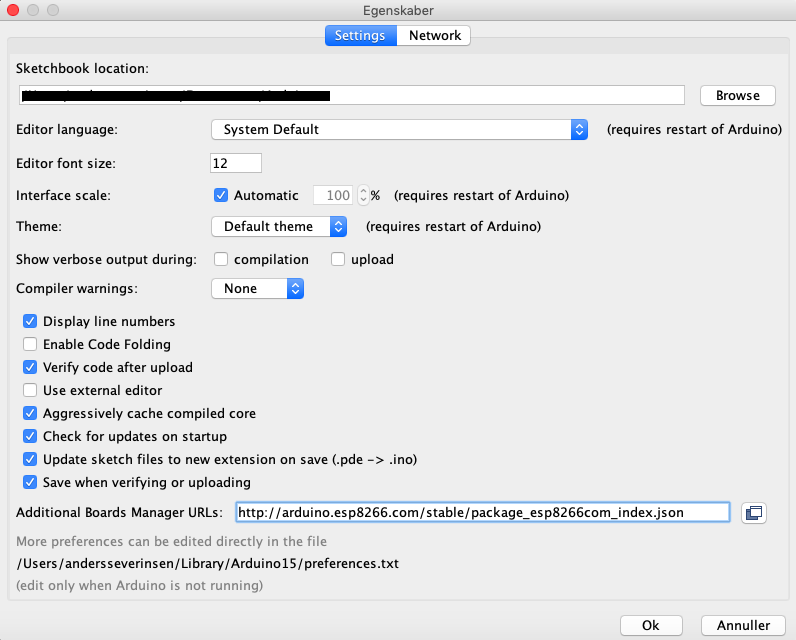Cancel with the Annuller button
796x640 pixels.
click(743, 625)
